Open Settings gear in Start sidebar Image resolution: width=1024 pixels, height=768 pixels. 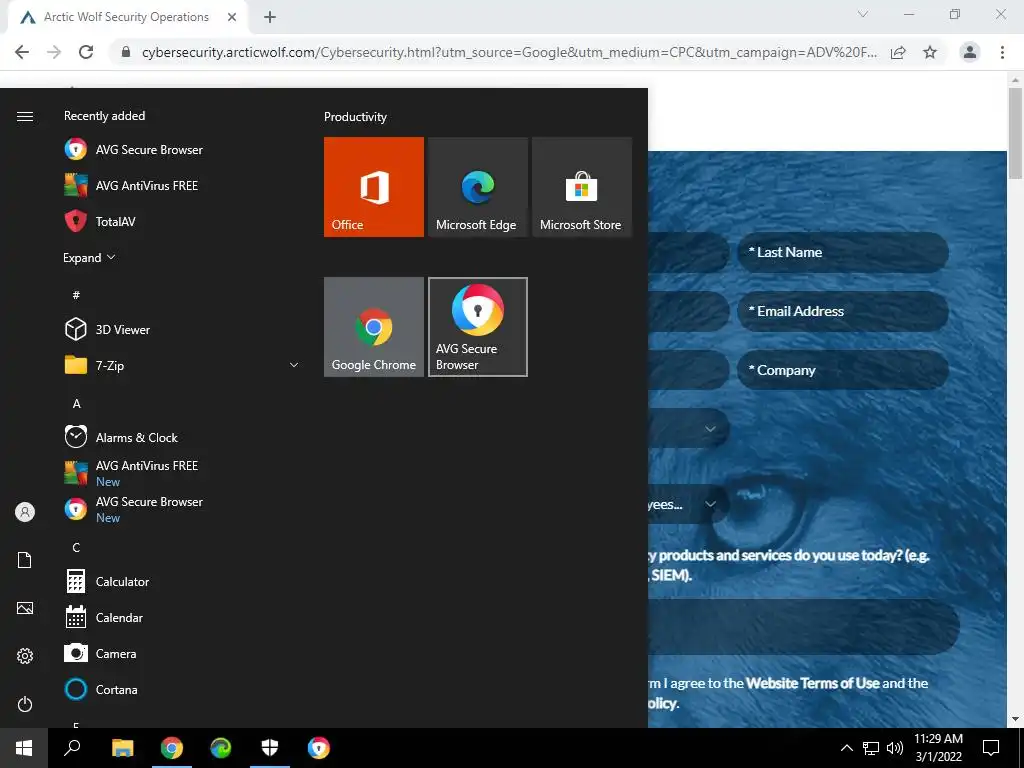25,656
